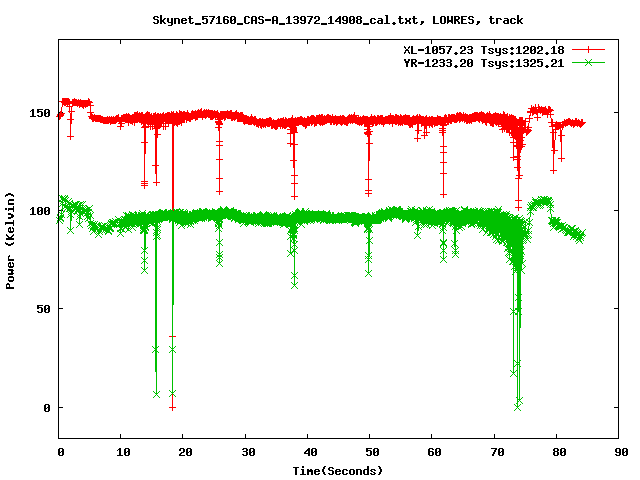The height and width of the screenshot is (480, 640).
Task: Click the x-axis tick label 90
Action: tap(621, 452)
